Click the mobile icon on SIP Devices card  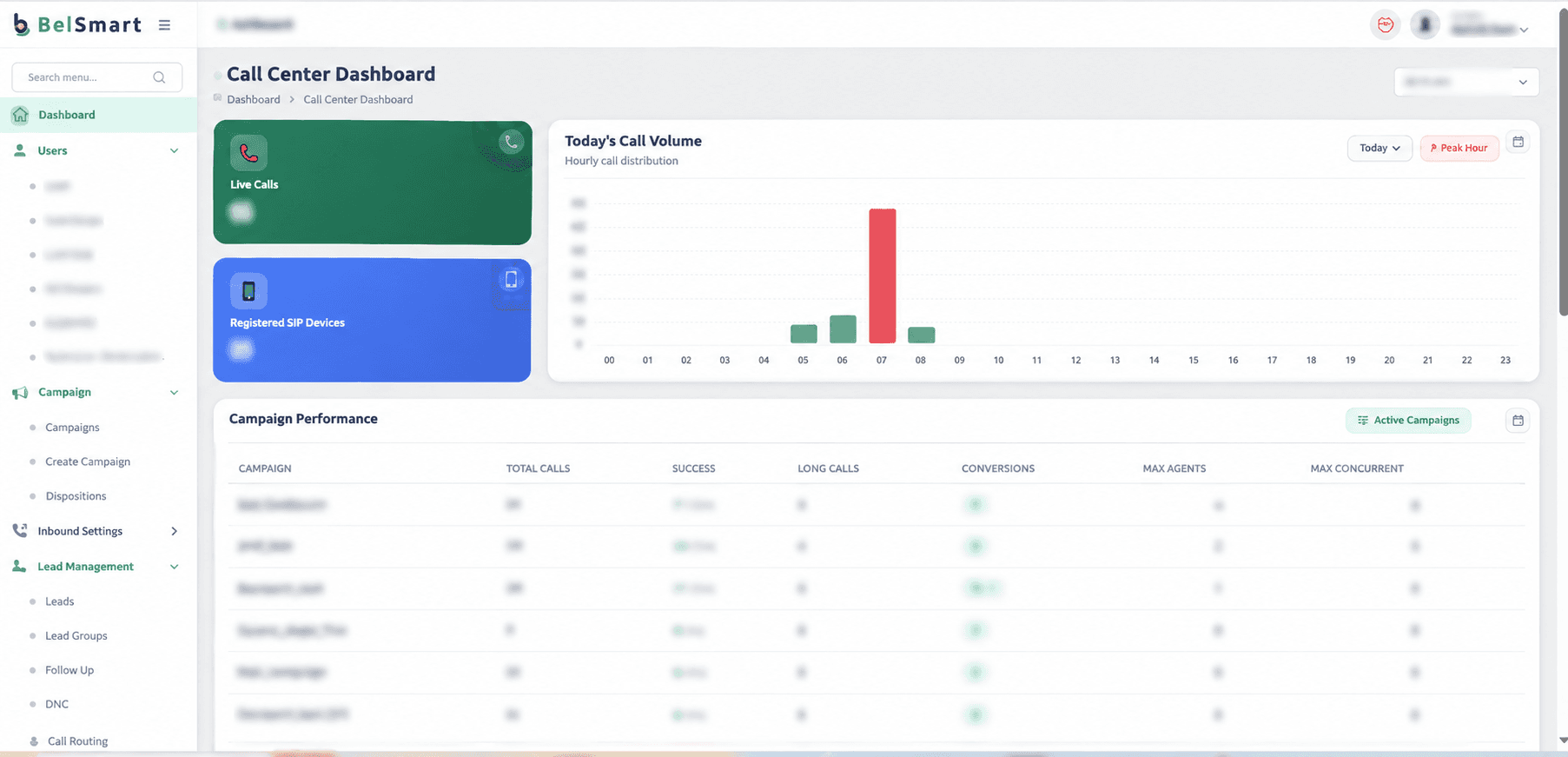[x=511, y=279]
